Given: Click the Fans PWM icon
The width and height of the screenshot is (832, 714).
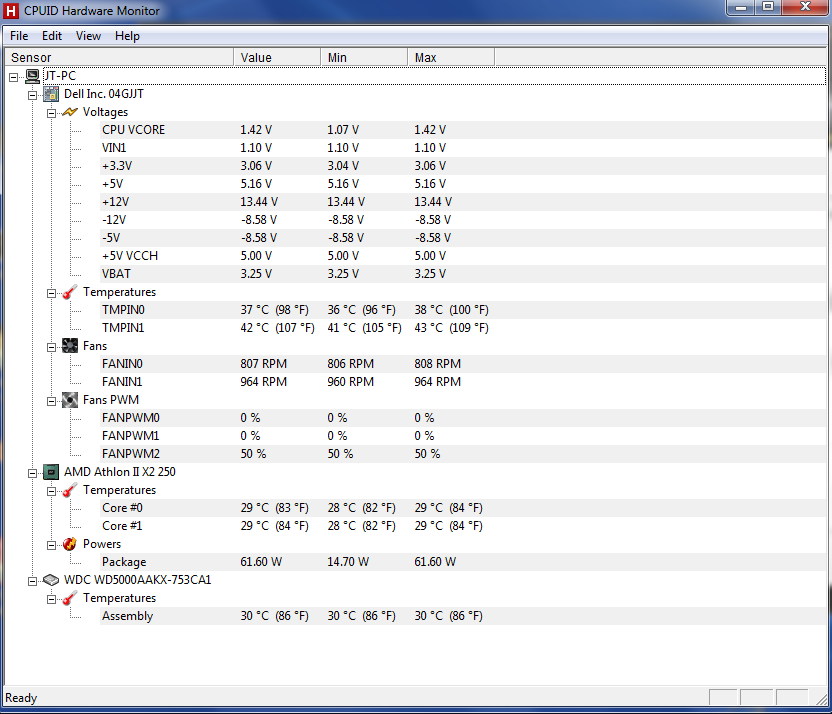Looking at the screenshot, I should click(x=70, y=400).
